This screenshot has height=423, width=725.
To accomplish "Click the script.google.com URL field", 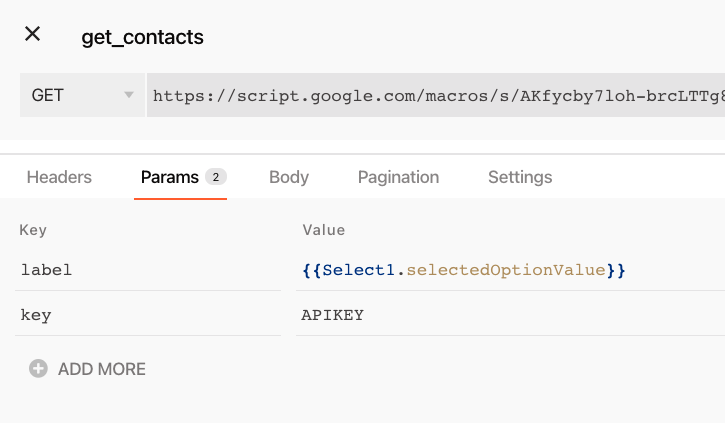I will pos(436,96).
